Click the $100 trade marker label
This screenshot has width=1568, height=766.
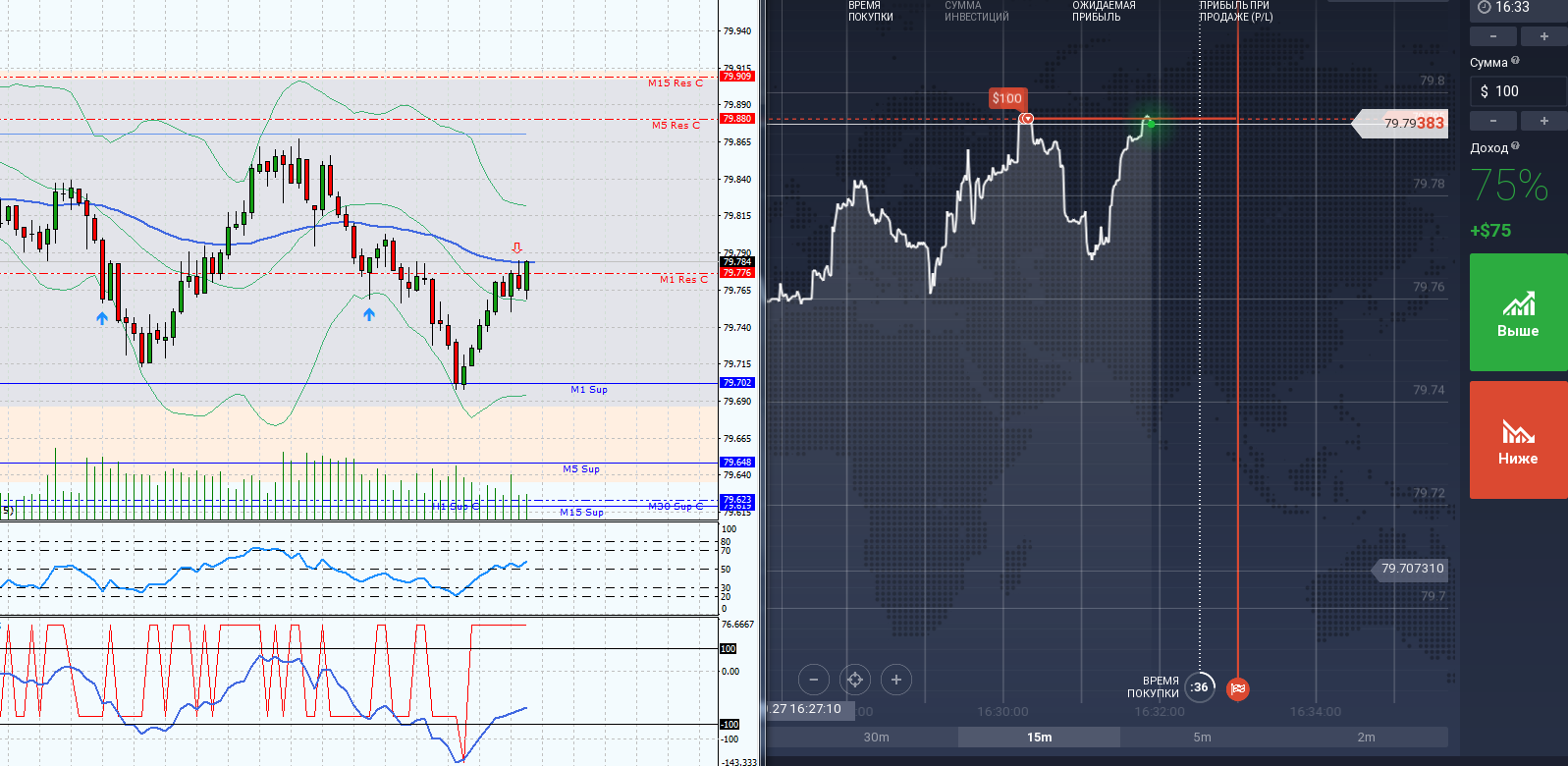(x=1006, y=98)
